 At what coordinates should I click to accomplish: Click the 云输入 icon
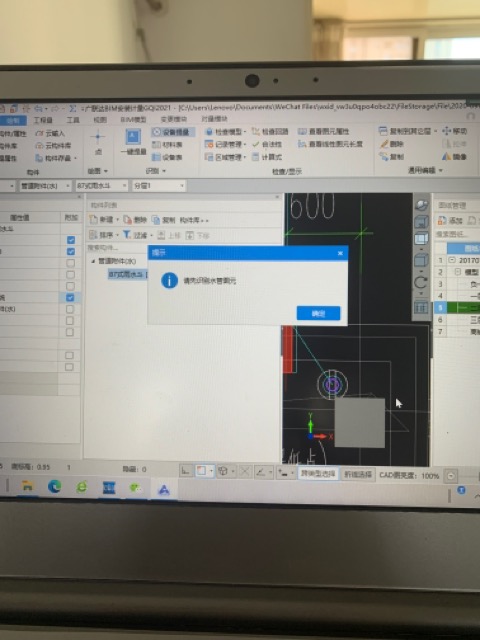pyautogui.click(x=40, y=133)
